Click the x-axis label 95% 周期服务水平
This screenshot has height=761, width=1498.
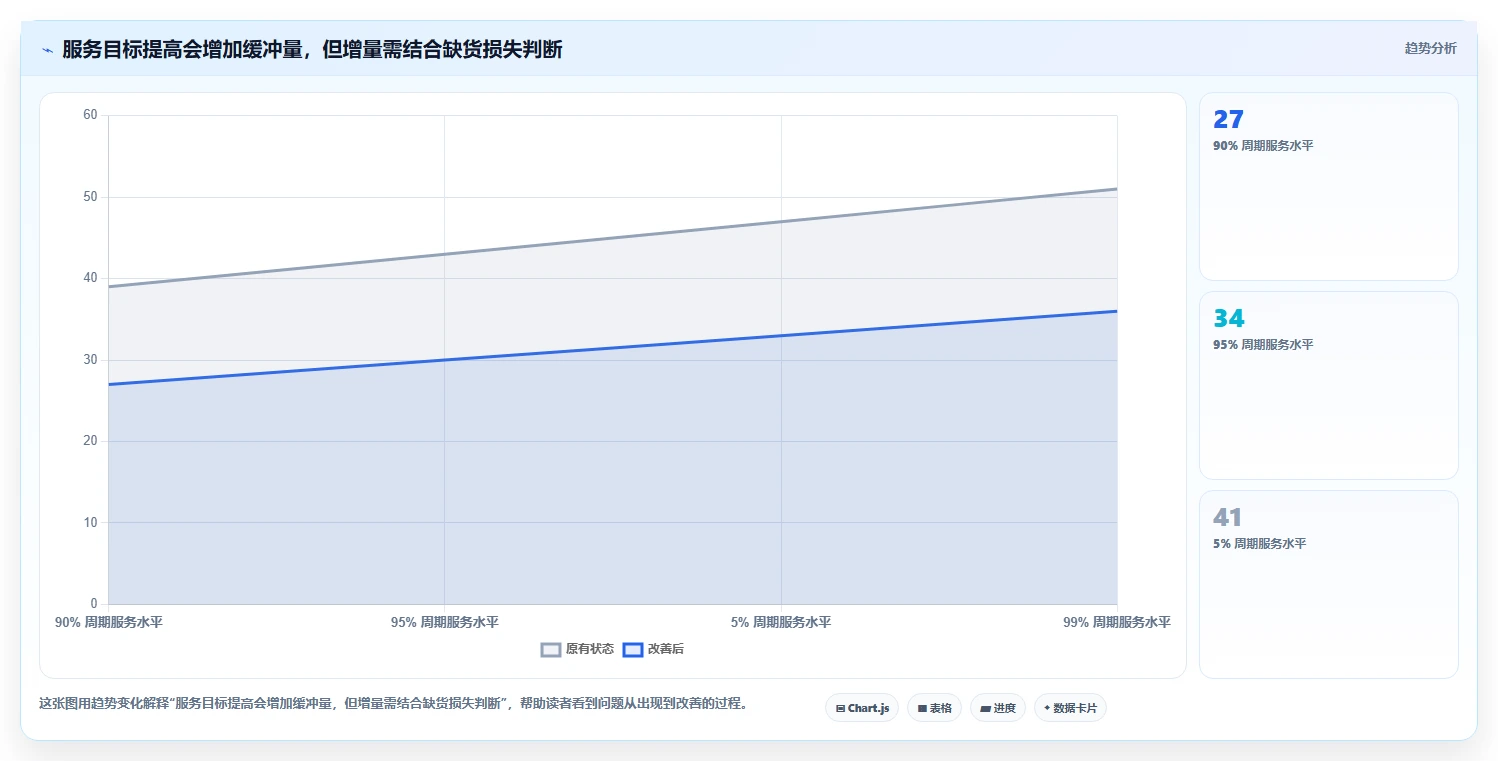point(445,622)
